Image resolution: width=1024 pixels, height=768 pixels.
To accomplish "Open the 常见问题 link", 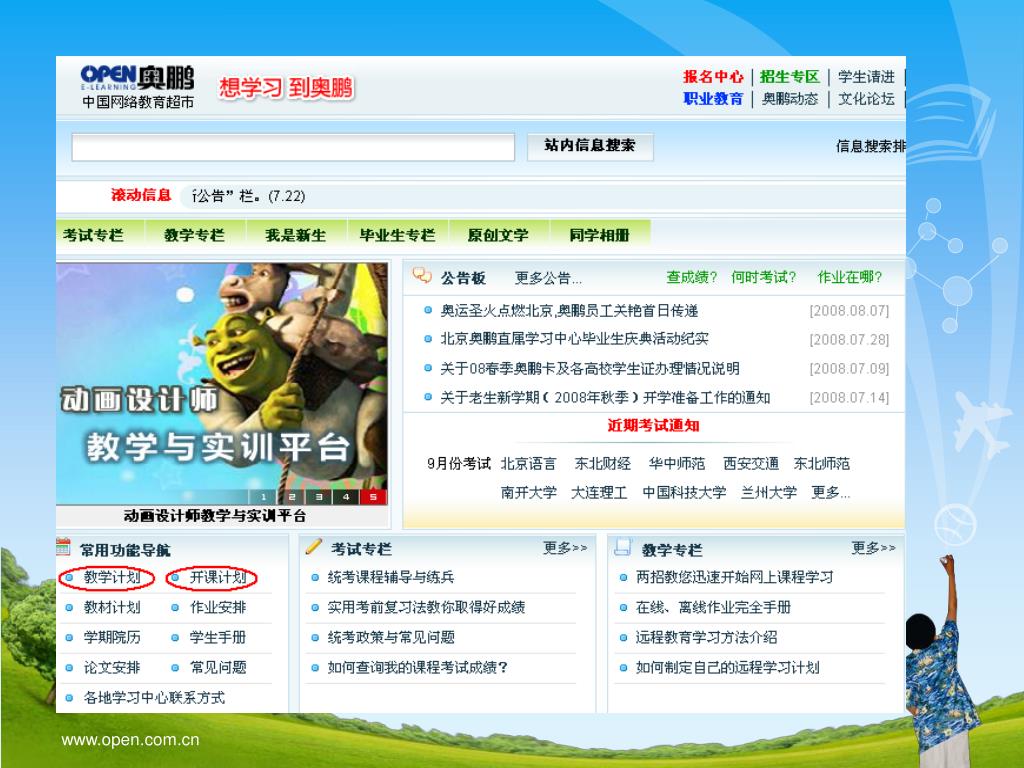I will coord(217,667).
